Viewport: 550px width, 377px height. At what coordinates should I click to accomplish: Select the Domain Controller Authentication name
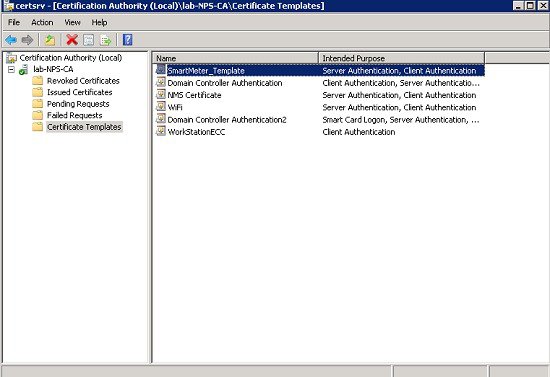[x=225, y=83]
